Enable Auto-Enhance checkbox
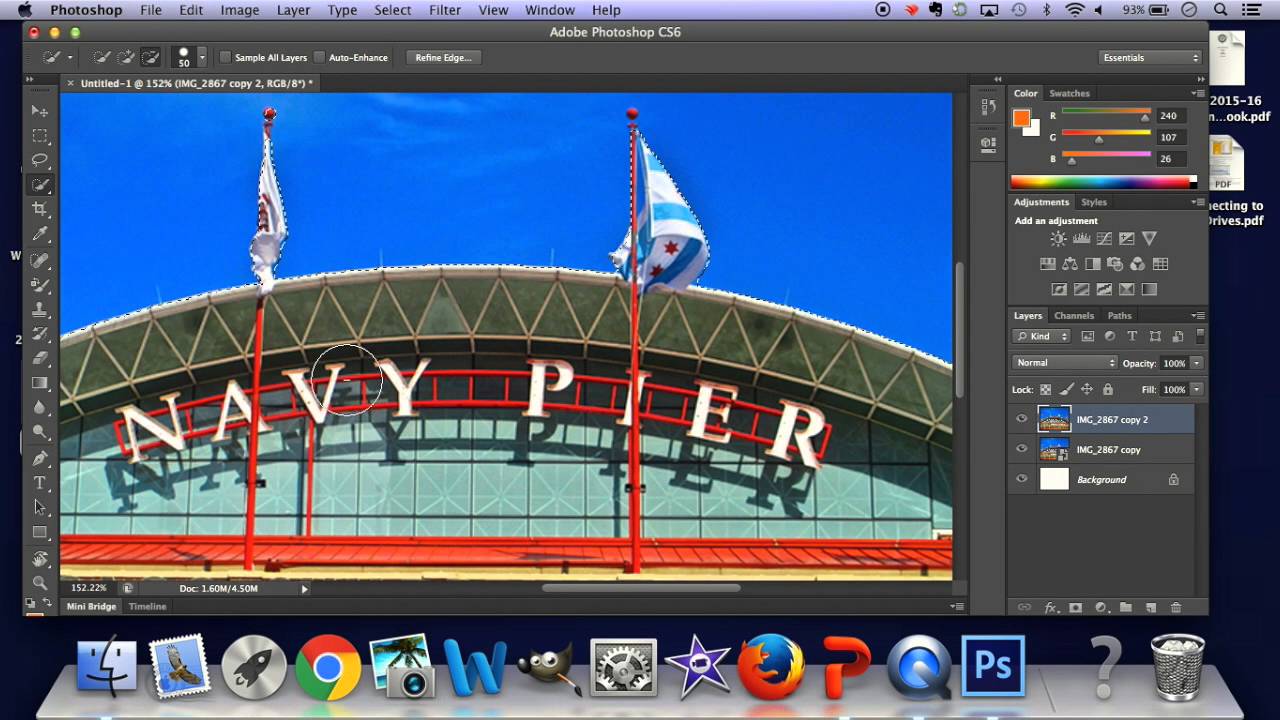The width and height of the screenshot is (1280, 720). tap(319, 58)
